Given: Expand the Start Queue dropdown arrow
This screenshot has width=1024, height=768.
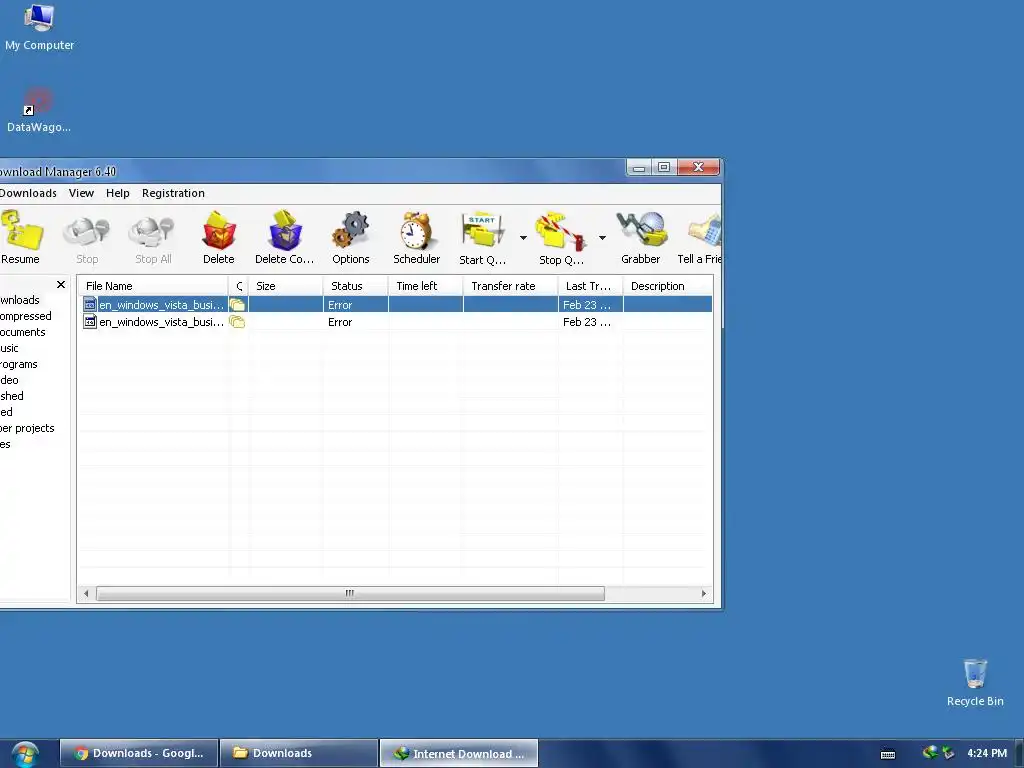Looking at the screenshot, I should [x=523, y=238].
